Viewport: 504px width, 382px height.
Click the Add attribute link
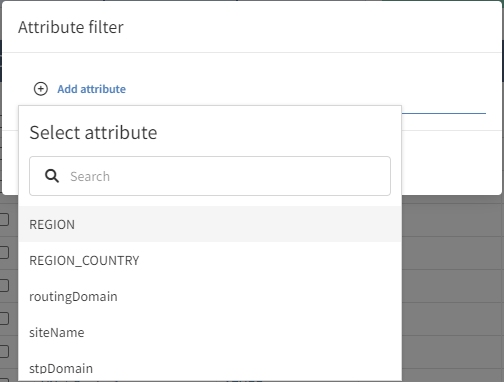tap(91, 89)
